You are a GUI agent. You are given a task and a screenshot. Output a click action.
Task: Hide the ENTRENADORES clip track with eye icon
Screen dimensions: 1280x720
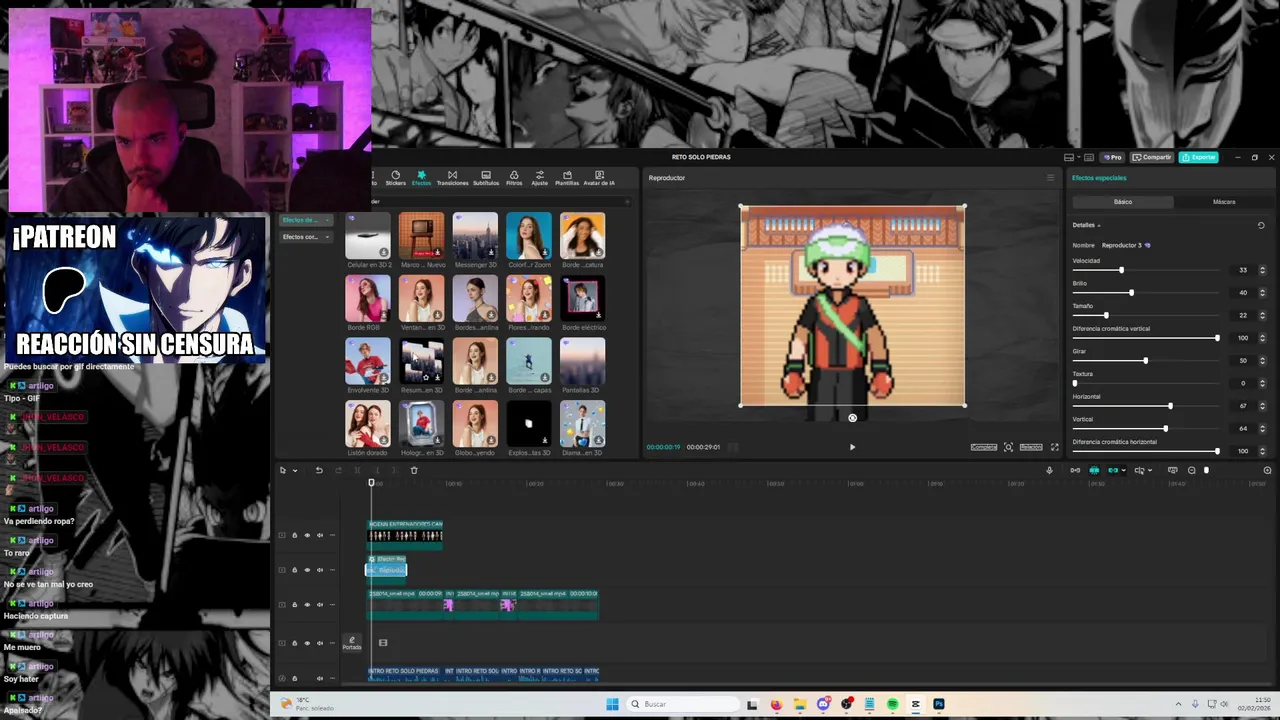[307, 535]
